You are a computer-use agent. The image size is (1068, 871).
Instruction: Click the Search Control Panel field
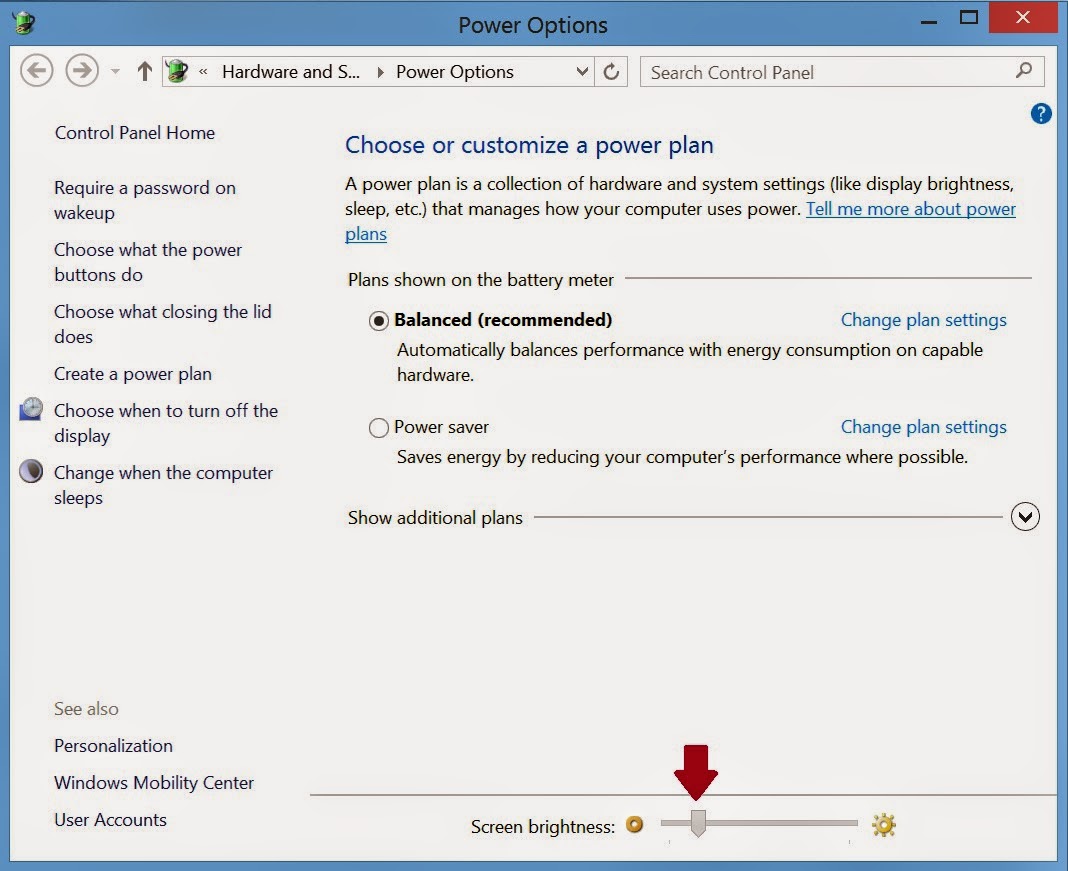(x=842, y=72)
